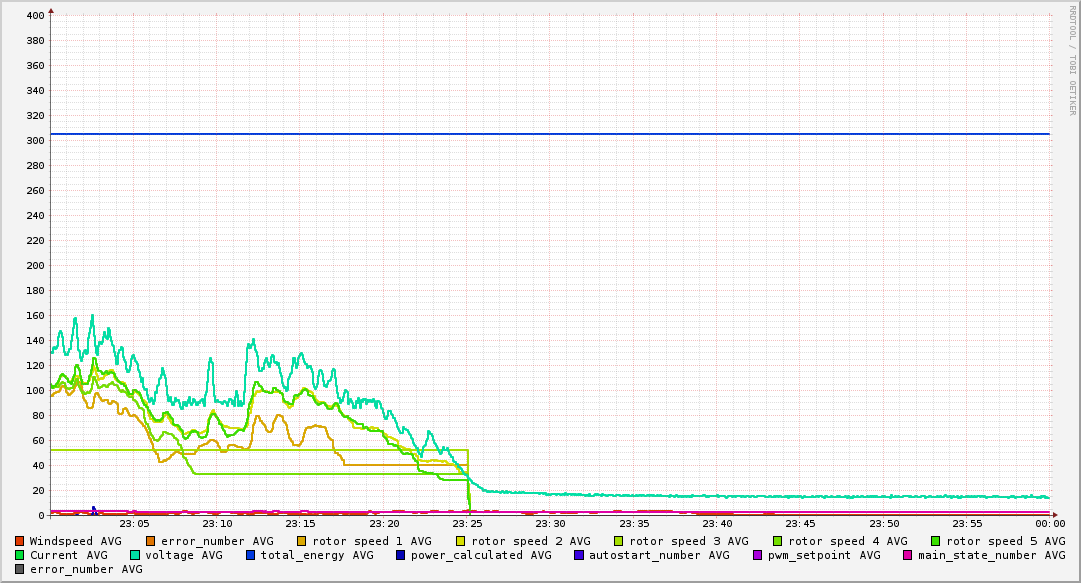Click the power_calculated AVG legend swatch
This screenshot has height=583, width=1081.
click(x=401, y=555)
